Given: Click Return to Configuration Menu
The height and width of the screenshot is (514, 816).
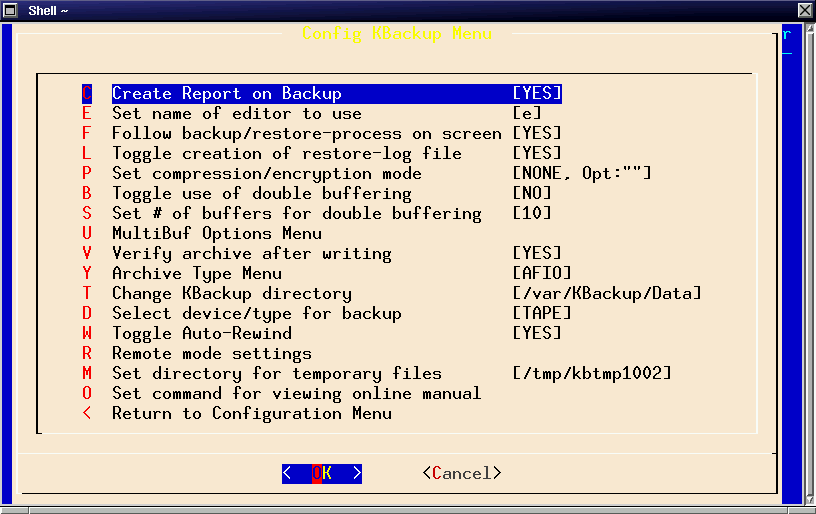Looking at the screenshot, I should [x=251, y=414].
